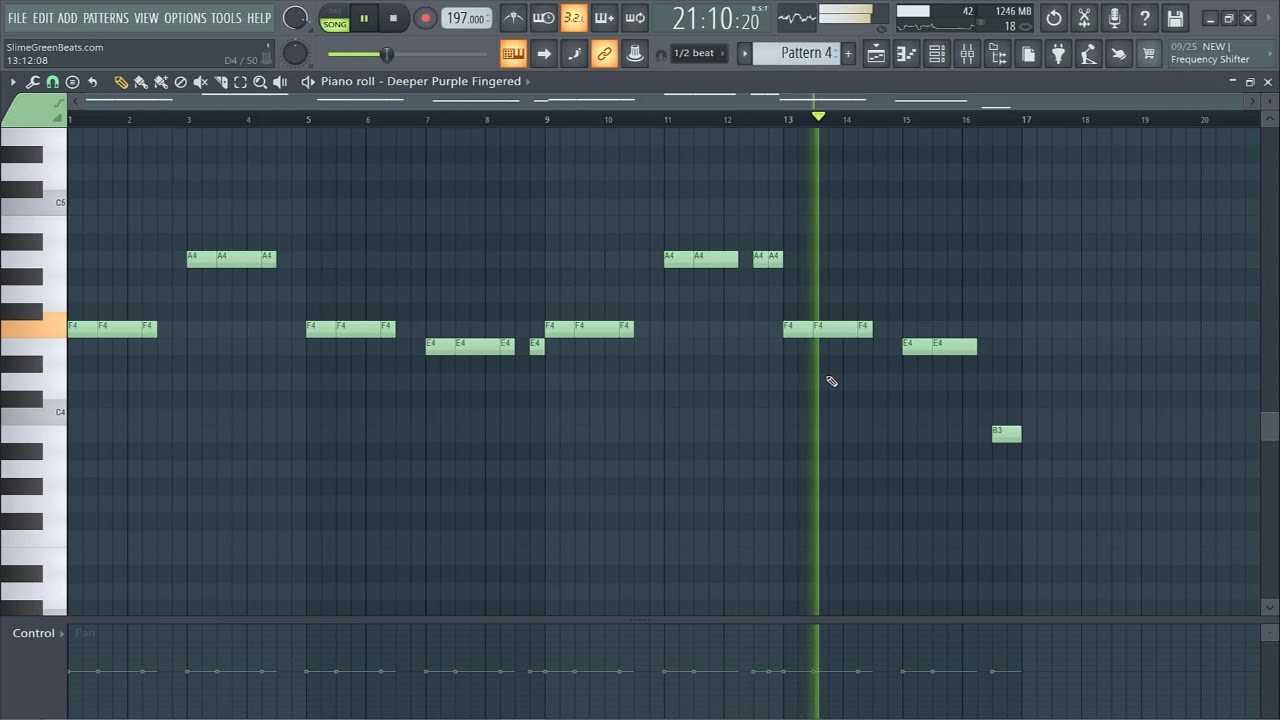The height and width of the screenshot is (720, 1280).
Task: Select the Draw tool in the piano roll toolbar
Action: coord(121,82)
